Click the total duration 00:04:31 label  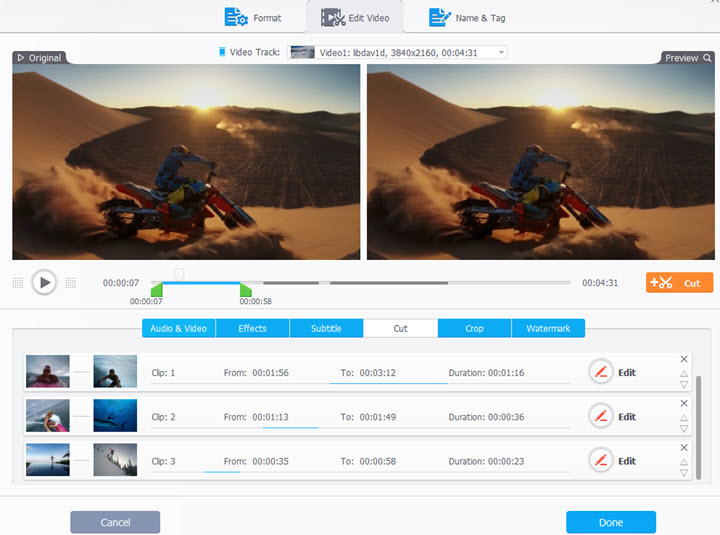[600, 283]
